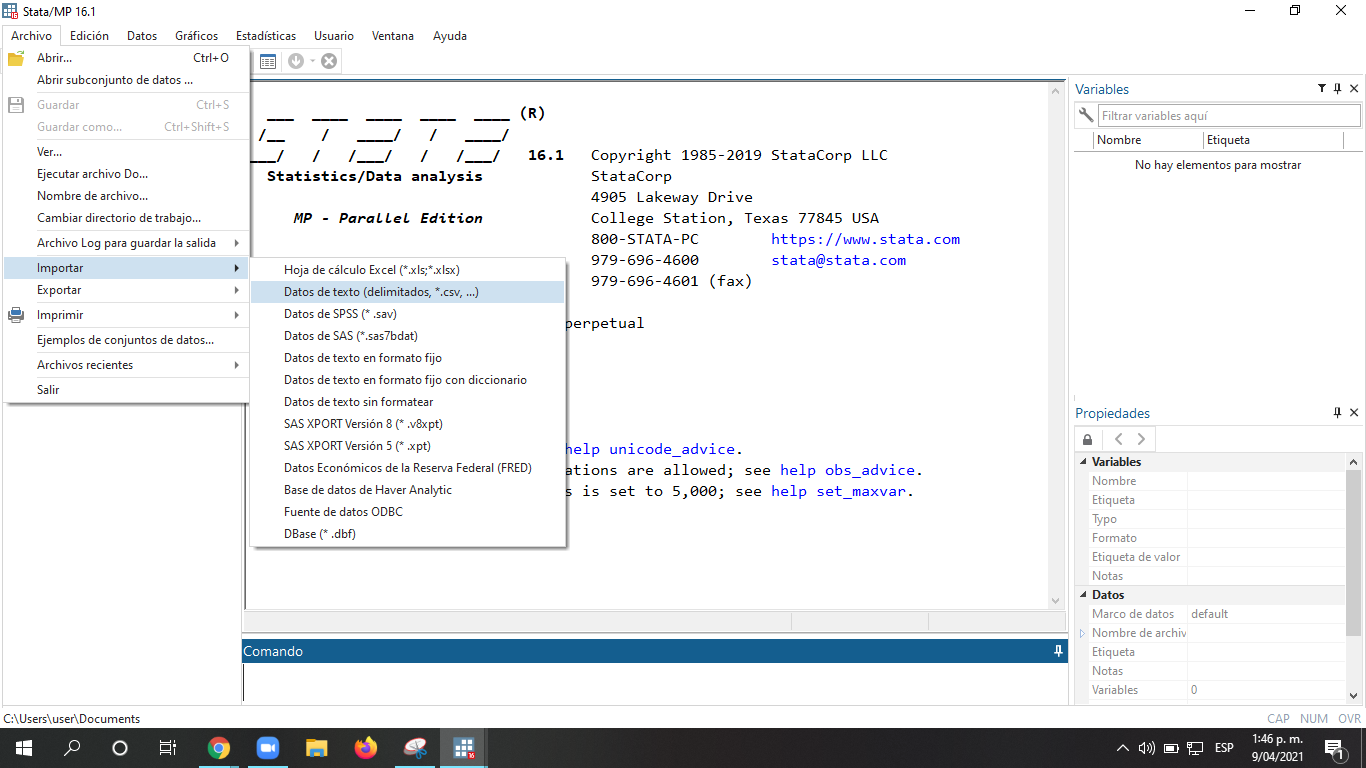Choose Cambiar directorio de trabajo...
This screenshot has height=768, width=1366.
click(126, 218)
